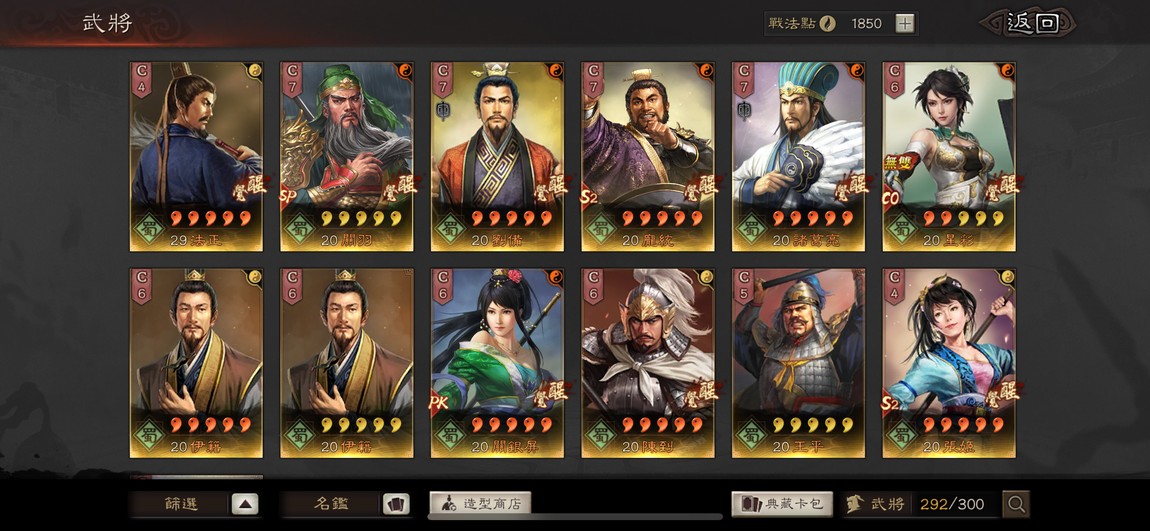Open the magnifier search icon beside 292/300
Viewport: 1150px width, 531px height.
(1016, 504)
